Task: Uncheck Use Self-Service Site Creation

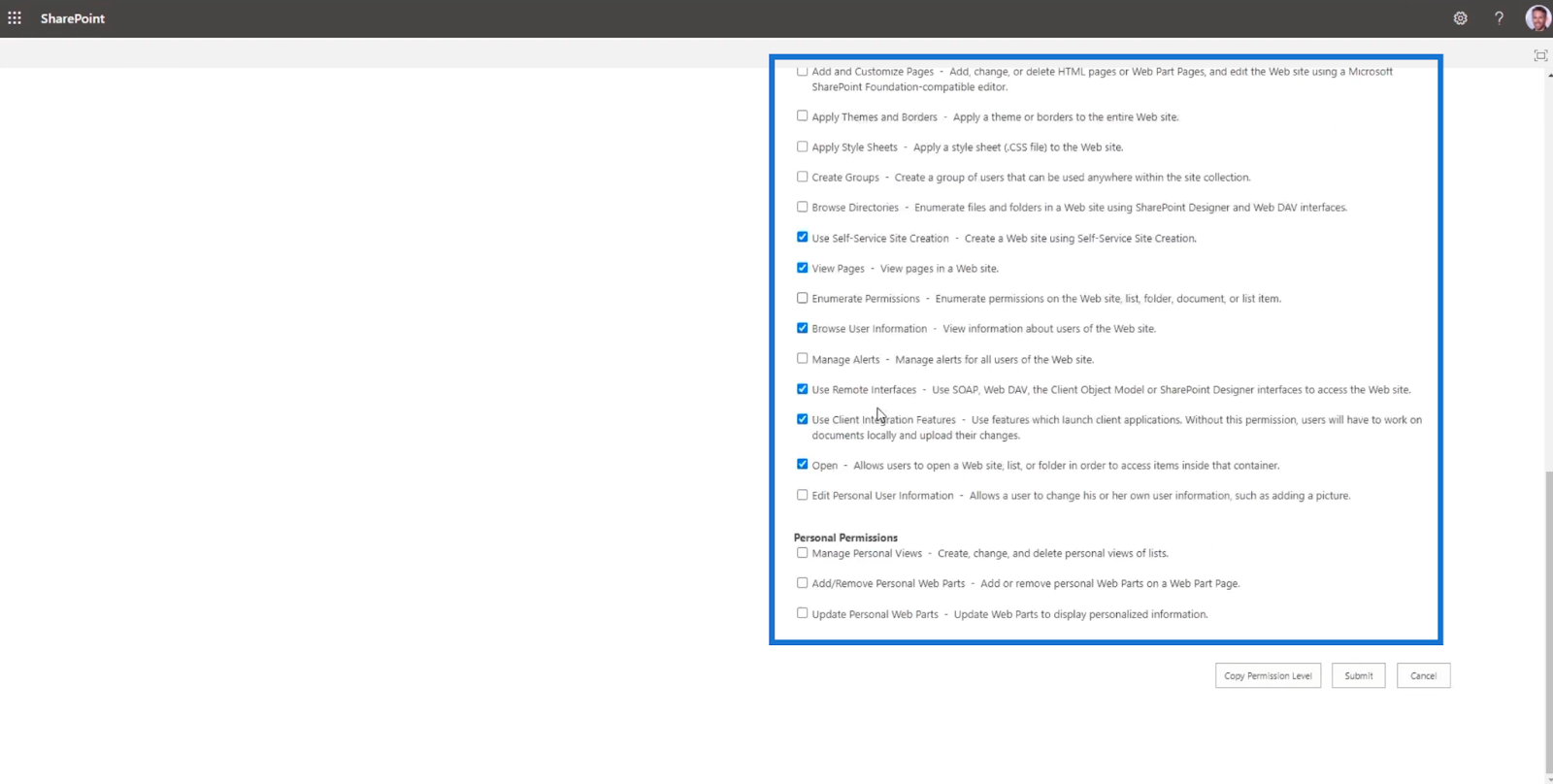Action: [x=802, y=237]
